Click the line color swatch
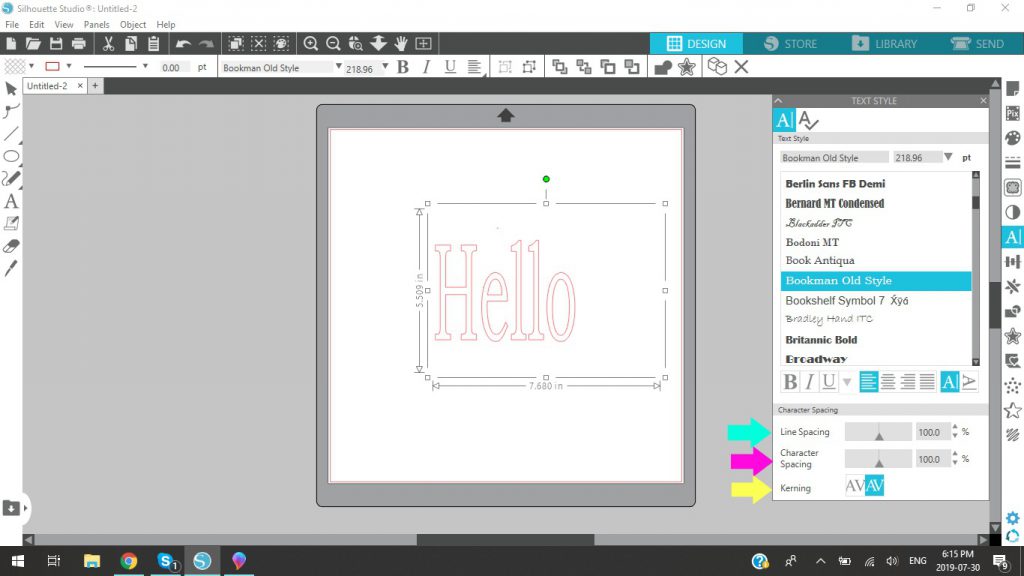This screenshot has height=576, width=1024. point(52,66)
